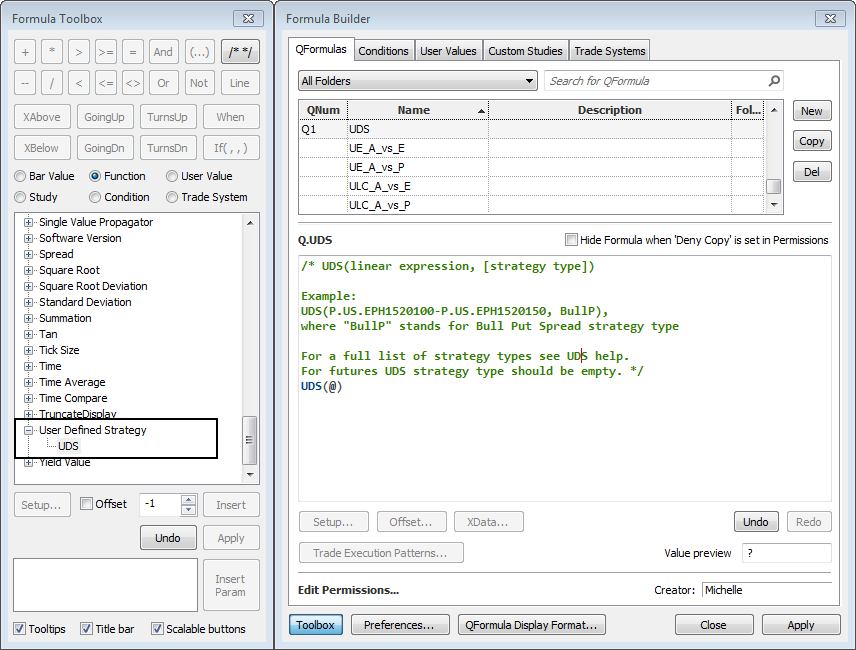The height and width of the screenshot is (650, 856).
Task: Click the plus operator button
Action: 26,52
